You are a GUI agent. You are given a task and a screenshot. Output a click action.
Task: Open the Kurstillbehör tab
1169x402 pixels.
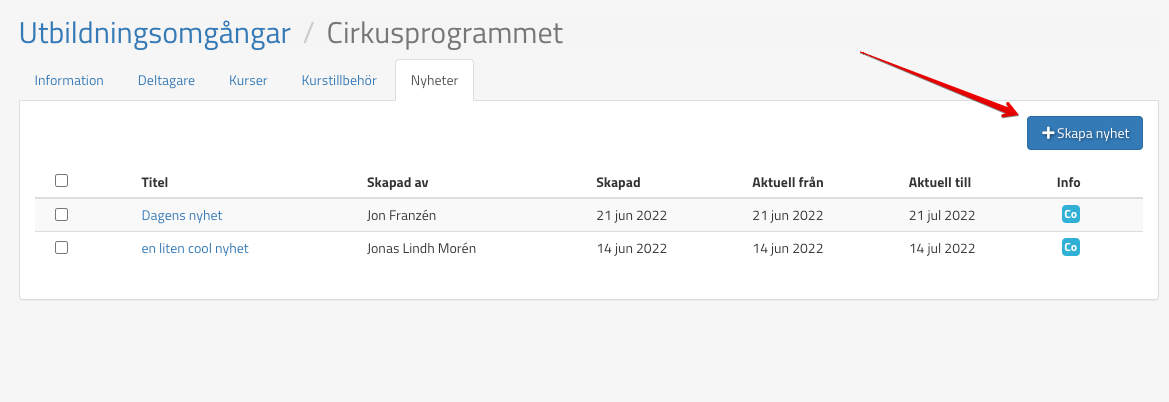click(x=339, y=81)
